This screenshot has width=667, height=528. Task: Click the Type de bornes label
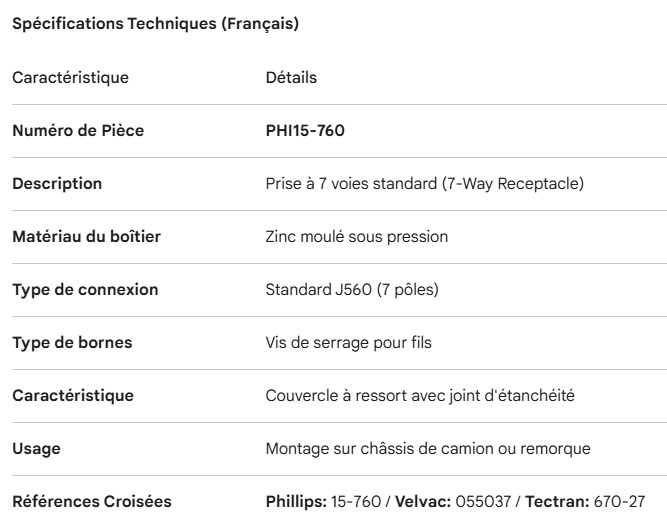pyautogui.click(x=71, y=343)
